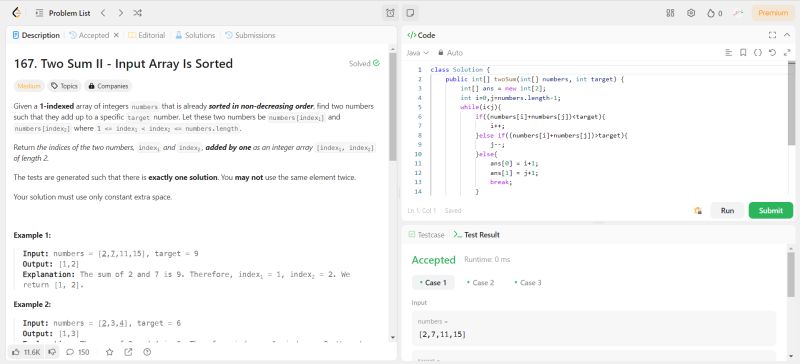Click the bookmark icon in editor toolbar
Viewport: 800px width, 364px height.
(x=743, y=53)
